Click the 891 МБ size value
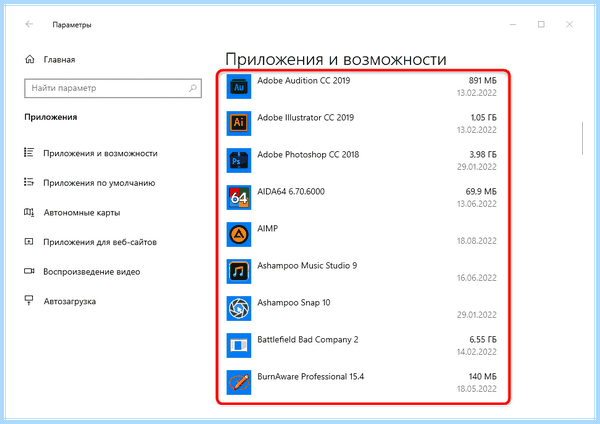The width and height of the screenshot is (600, 424). click(x=483, y=81)
